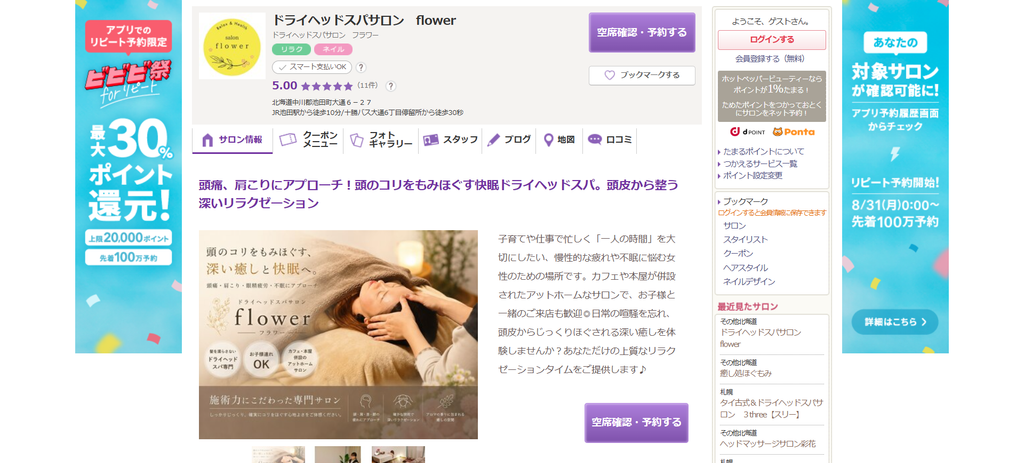Bookmark the salon with ブックマークする button

click(x=641, y=75)
